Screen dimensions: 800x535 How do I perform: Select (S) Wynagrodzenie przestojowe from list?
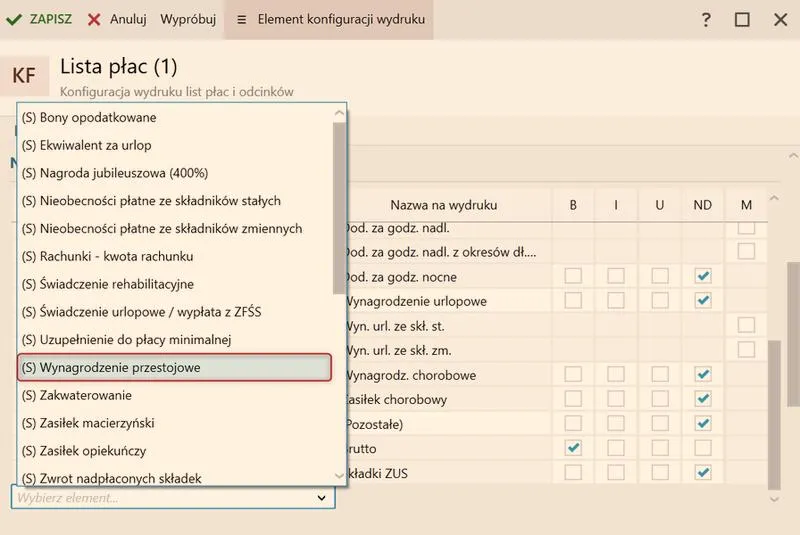pyautogui.click(x=174, y=367)
